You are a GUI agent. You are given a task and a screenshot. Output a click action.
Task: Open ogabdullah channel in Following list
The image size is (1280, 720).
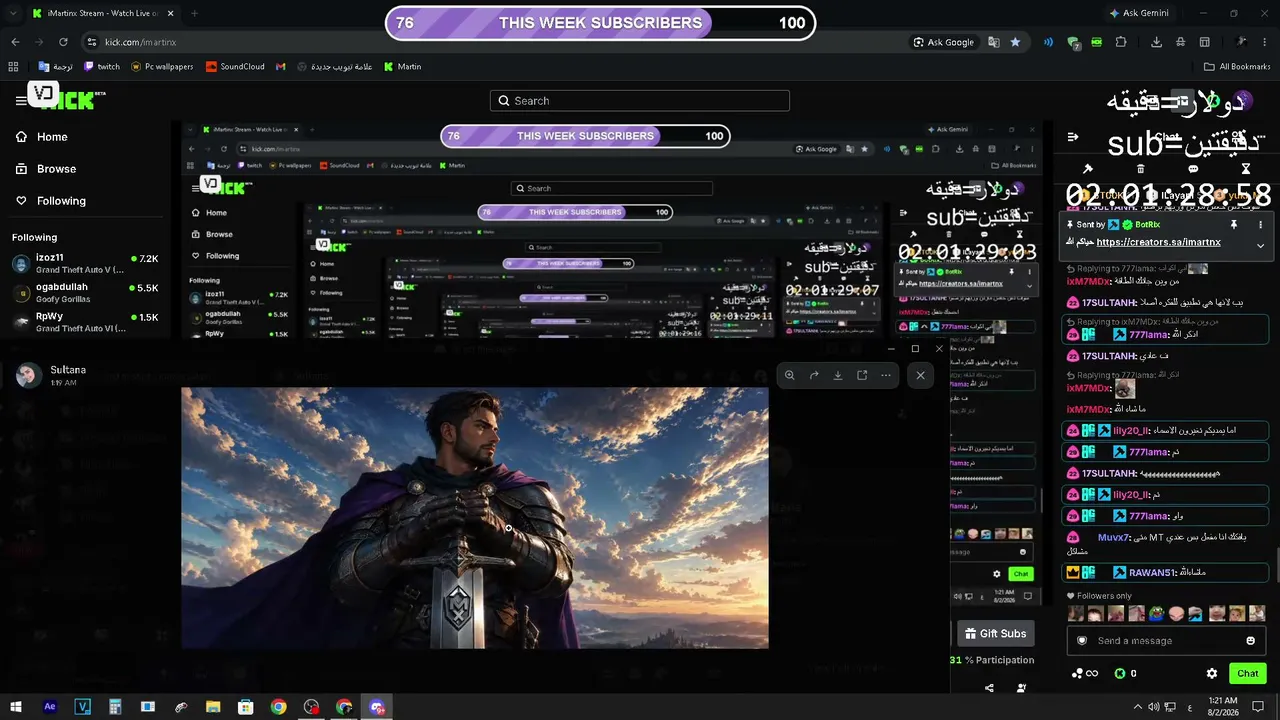point(85,292)
